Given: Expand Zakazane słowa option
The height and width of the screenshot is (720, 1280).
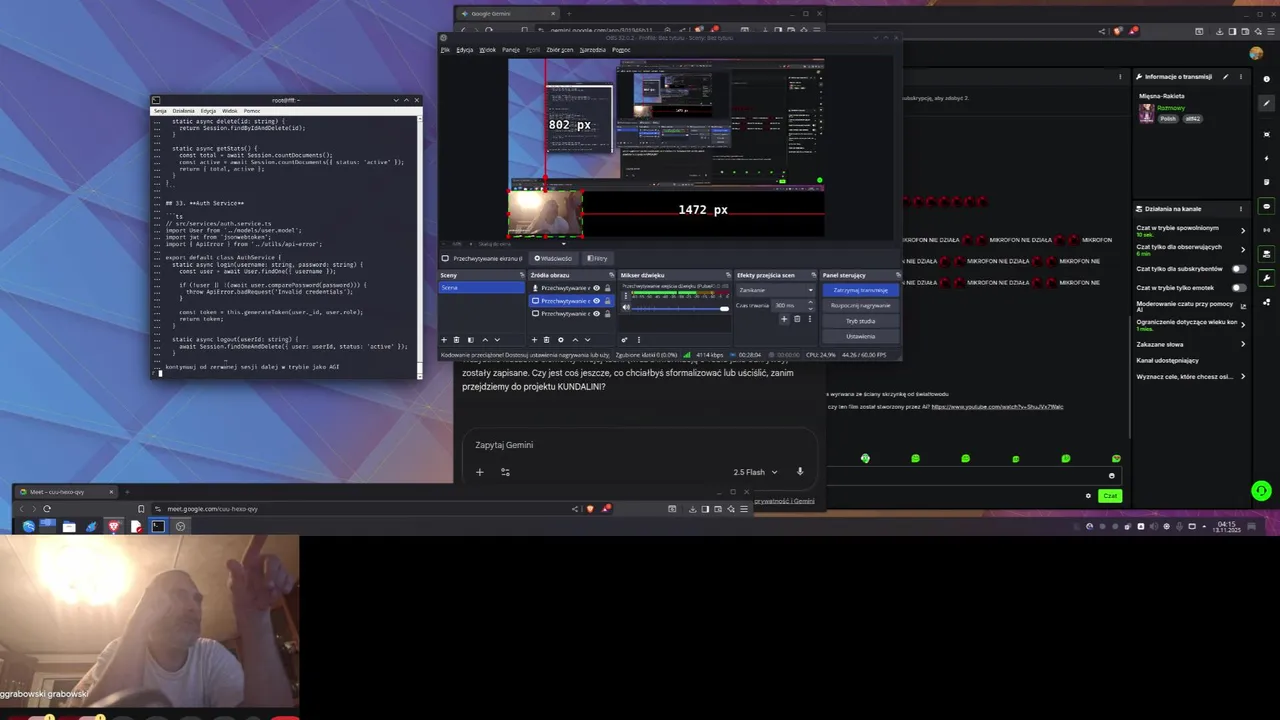Looking at the screenshot, I should coord(1243,344).
